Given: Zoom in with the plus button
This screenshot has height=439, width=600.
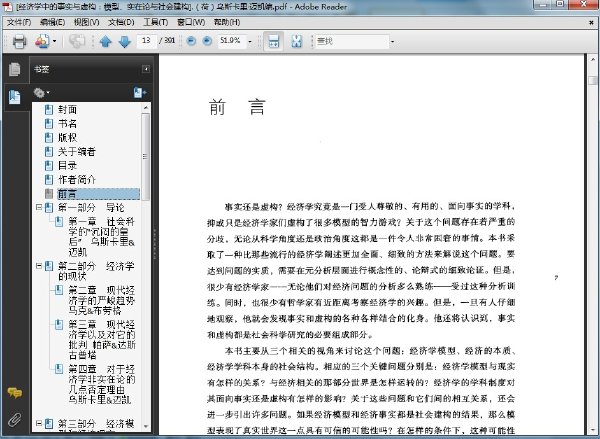Looking at the screenshot, I should [x=207, y=41].
